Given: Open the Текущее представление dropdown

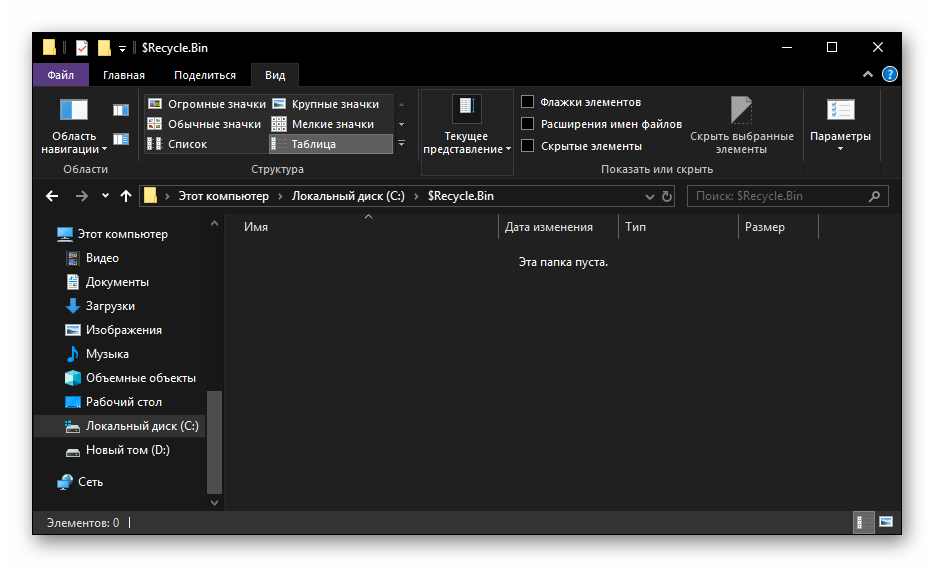Looking at the screenshot, I should click(467, 125).
